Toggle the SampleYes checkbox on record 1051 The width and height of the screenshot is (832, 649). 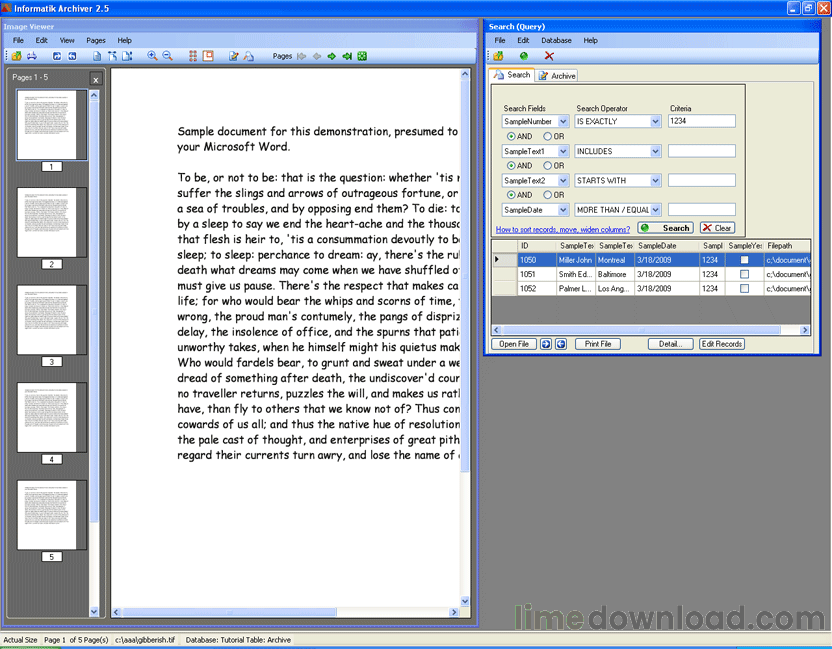tap(744, 274)
